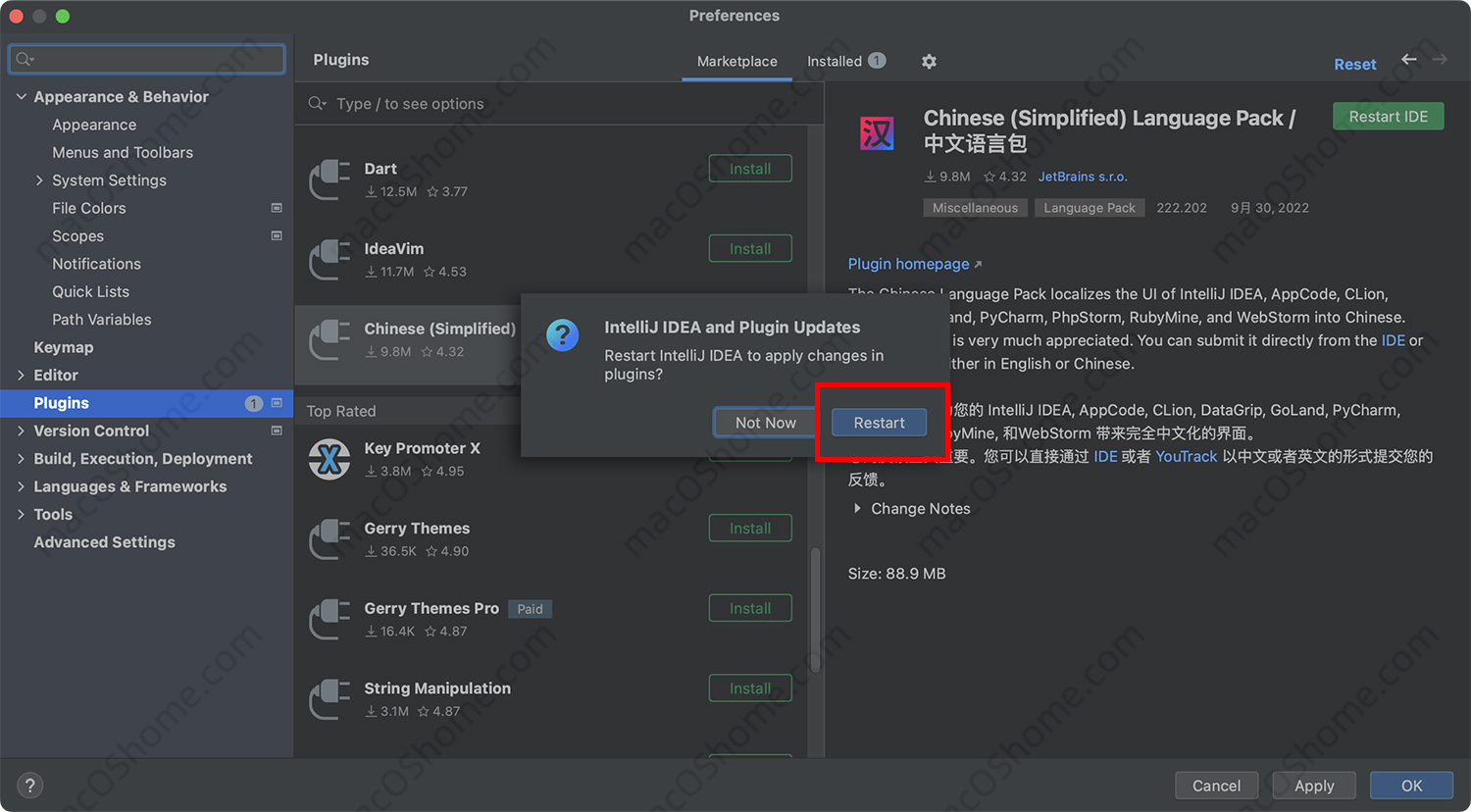
Task: Click the Chinese (Simplified) plugin list icon
Action: pos(330,339)
